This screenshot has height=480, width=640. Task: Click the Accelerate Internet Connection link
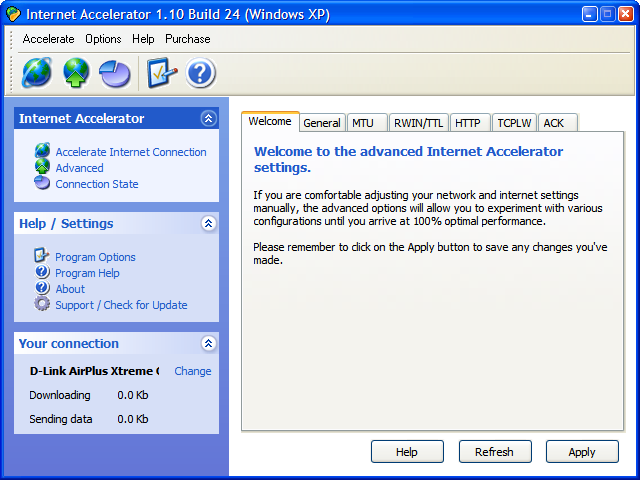(131, 152)
